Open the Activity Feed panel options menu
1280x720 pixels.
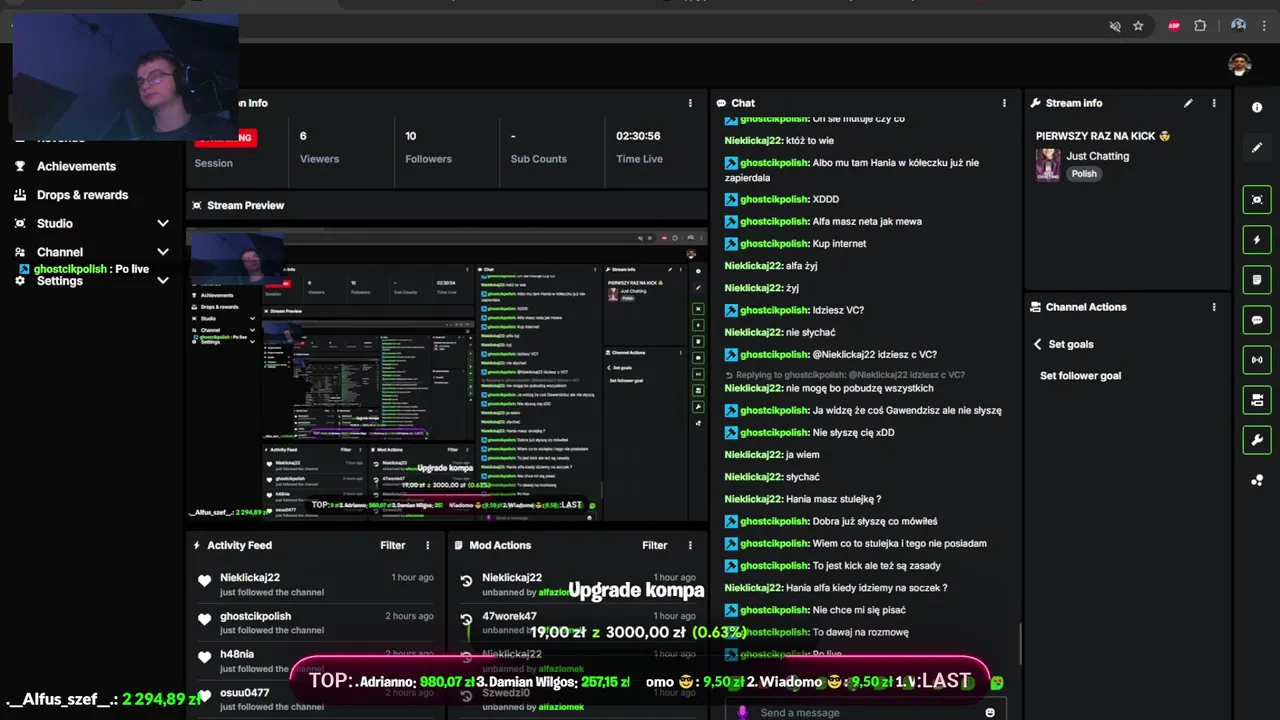(x=427, y=545)
